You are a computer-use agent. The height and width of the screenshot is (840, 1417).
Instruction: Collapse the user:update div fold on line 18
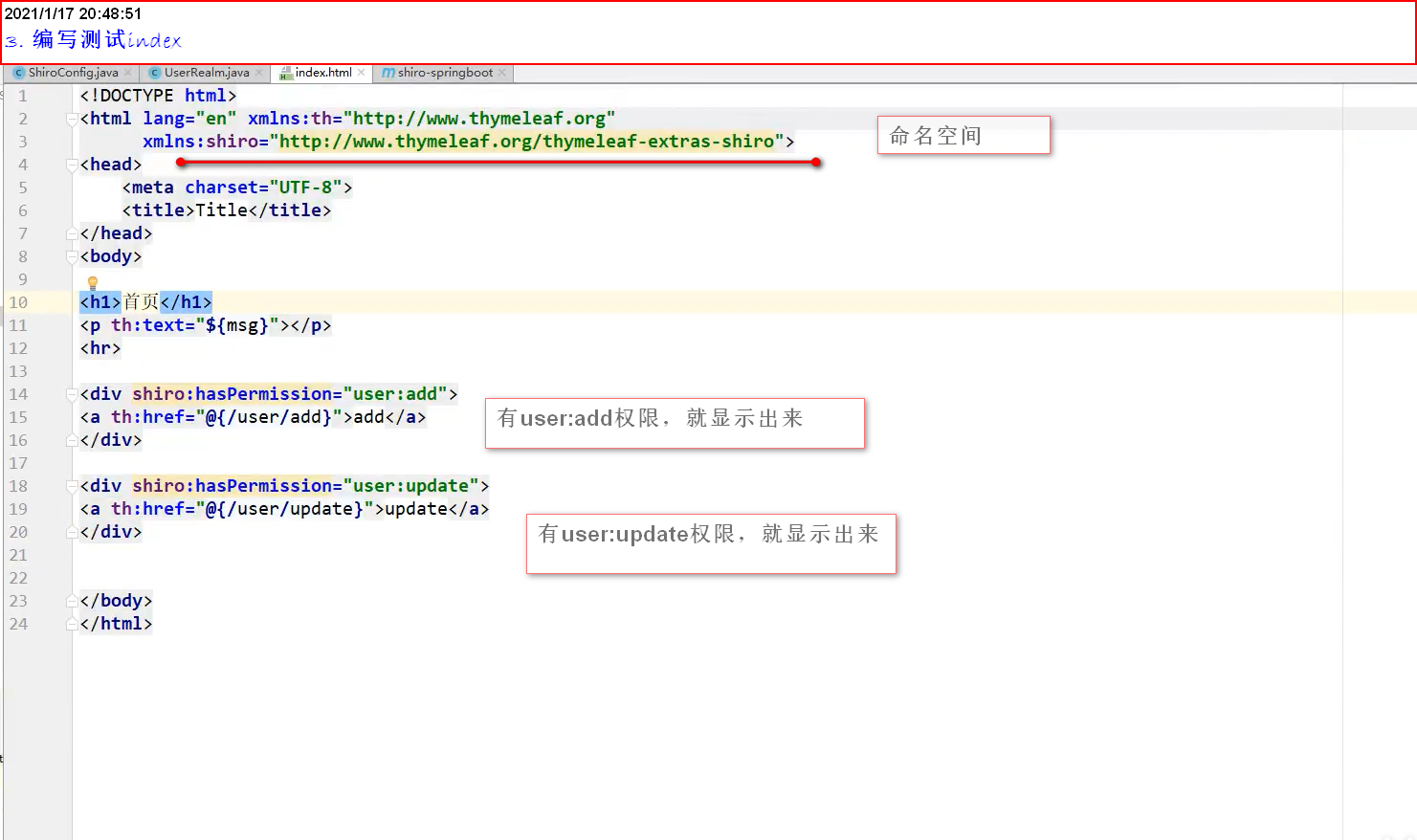[x=72, y=486]
